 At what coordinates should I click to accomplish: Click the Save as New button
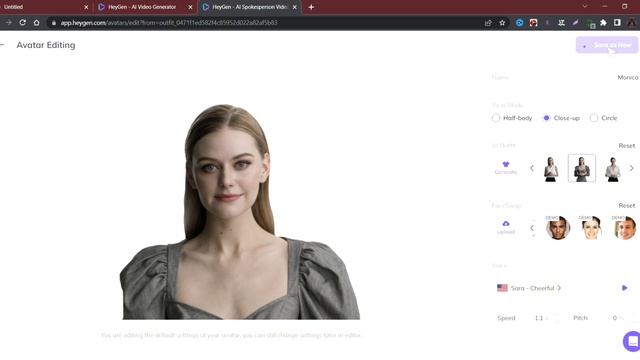607,45
